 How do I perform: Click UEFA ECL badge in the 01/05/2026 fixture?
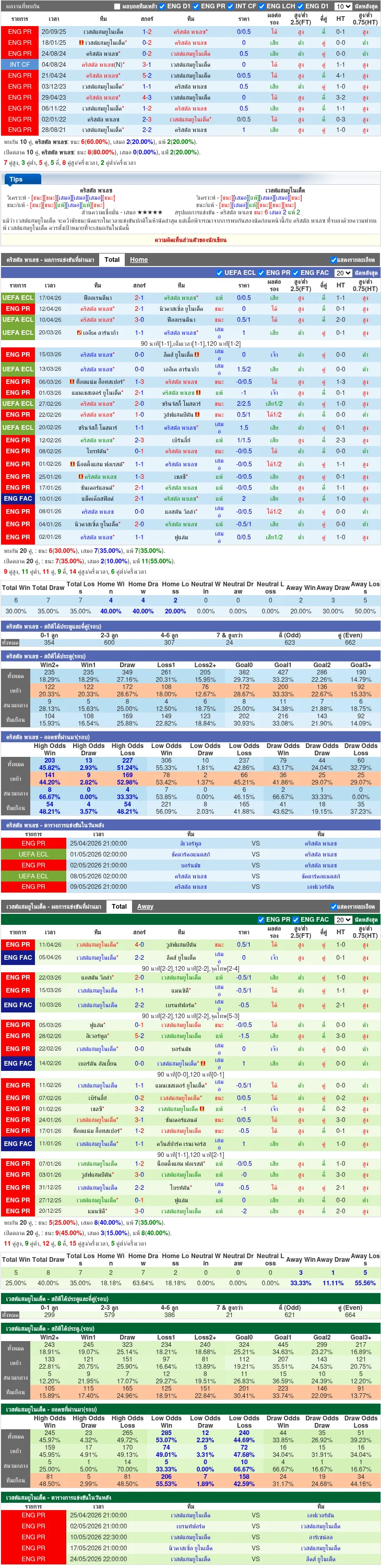pyautogui.click(x=33, y=854)
